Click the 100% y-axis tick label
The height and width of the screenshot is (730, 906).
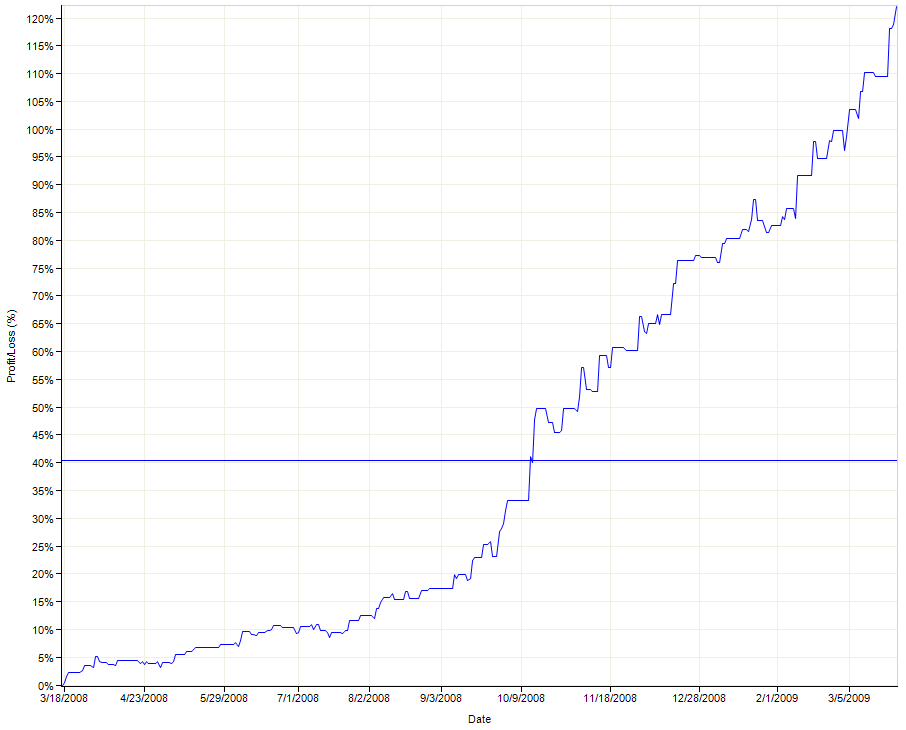click(x=39, y=130)
